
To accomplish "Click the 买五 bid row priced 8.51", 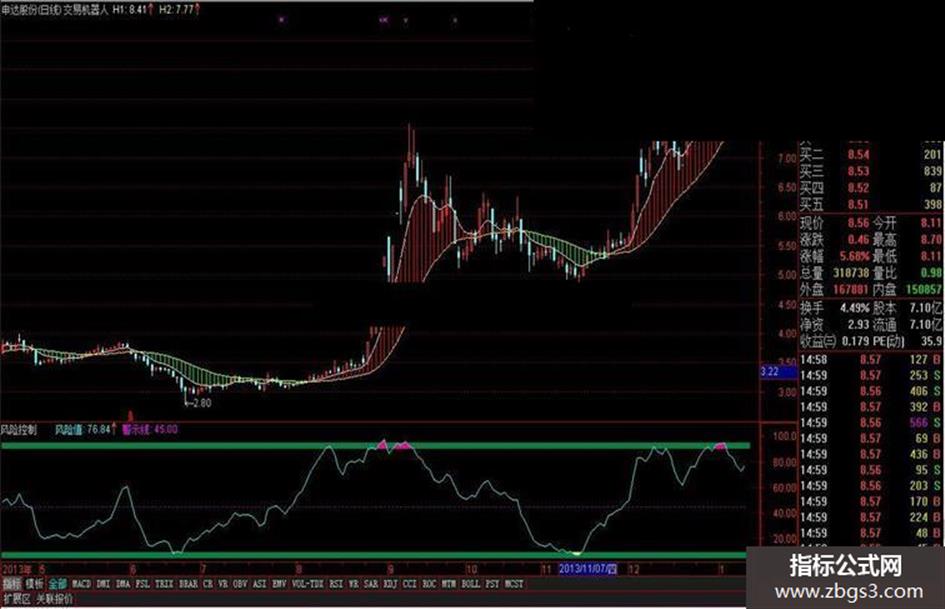I will pos(871,205).
